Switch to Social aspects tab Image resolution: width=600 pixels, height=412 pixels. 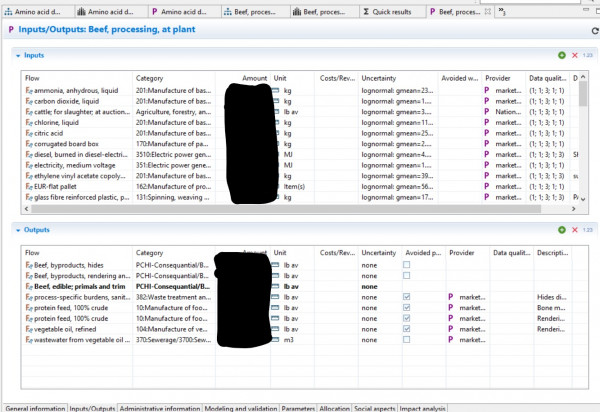(375, 408)
